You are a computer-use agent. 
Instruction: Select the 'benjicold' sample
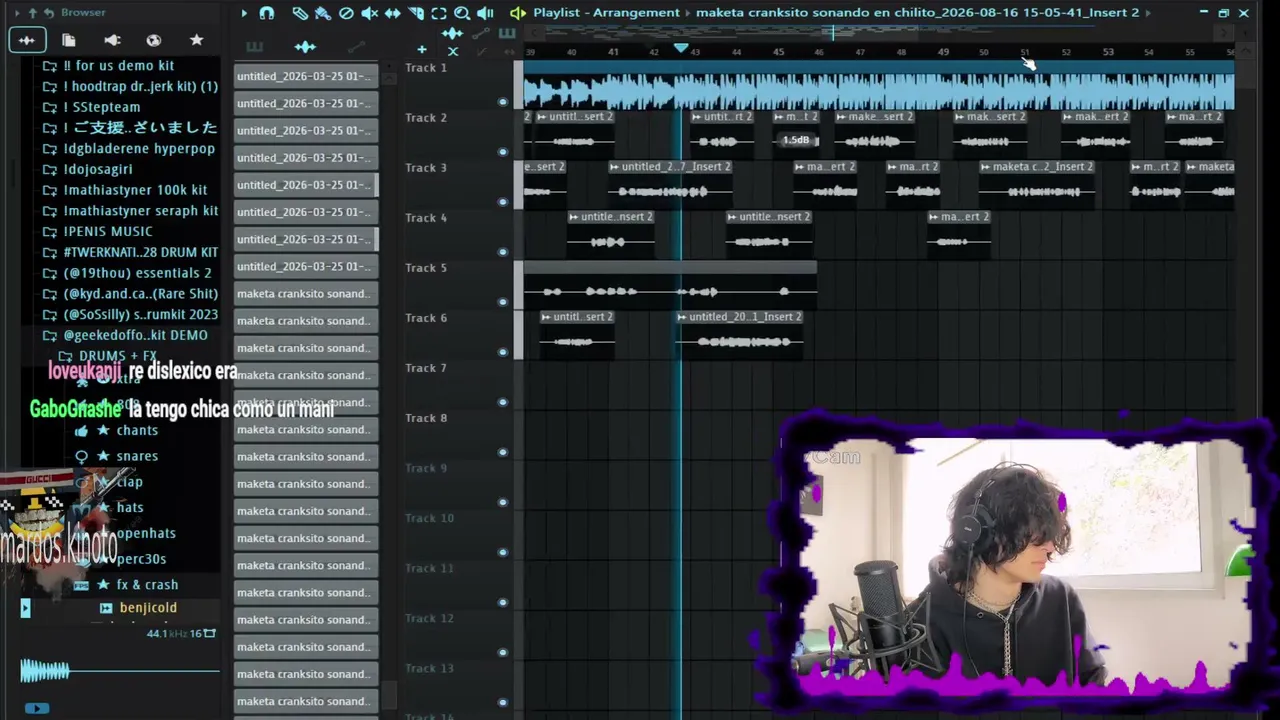[x=139, y=608]
